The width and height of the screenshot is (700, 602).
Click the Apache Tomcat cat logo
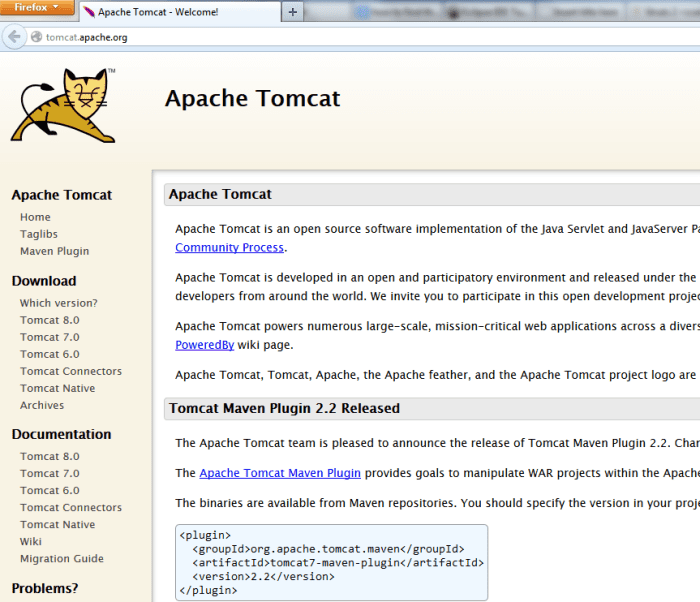coord(62,104)
